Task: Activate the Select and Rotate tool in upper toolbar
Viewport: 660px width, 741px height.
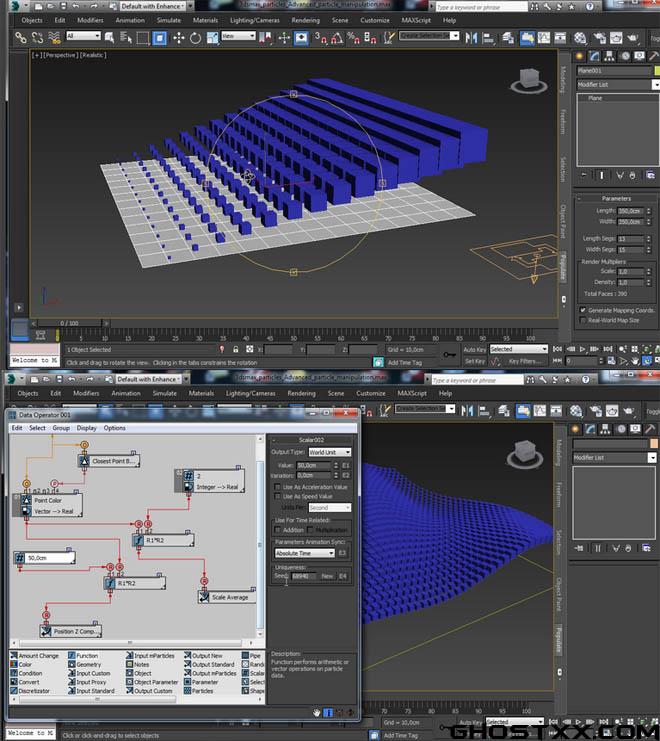Action: point(195,38)
